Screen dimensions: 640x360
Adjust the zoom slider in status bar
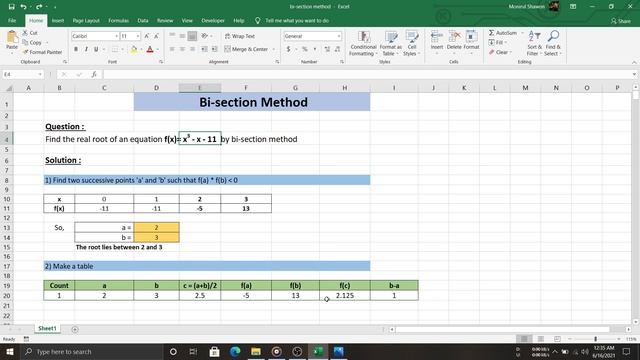[595, 339]
